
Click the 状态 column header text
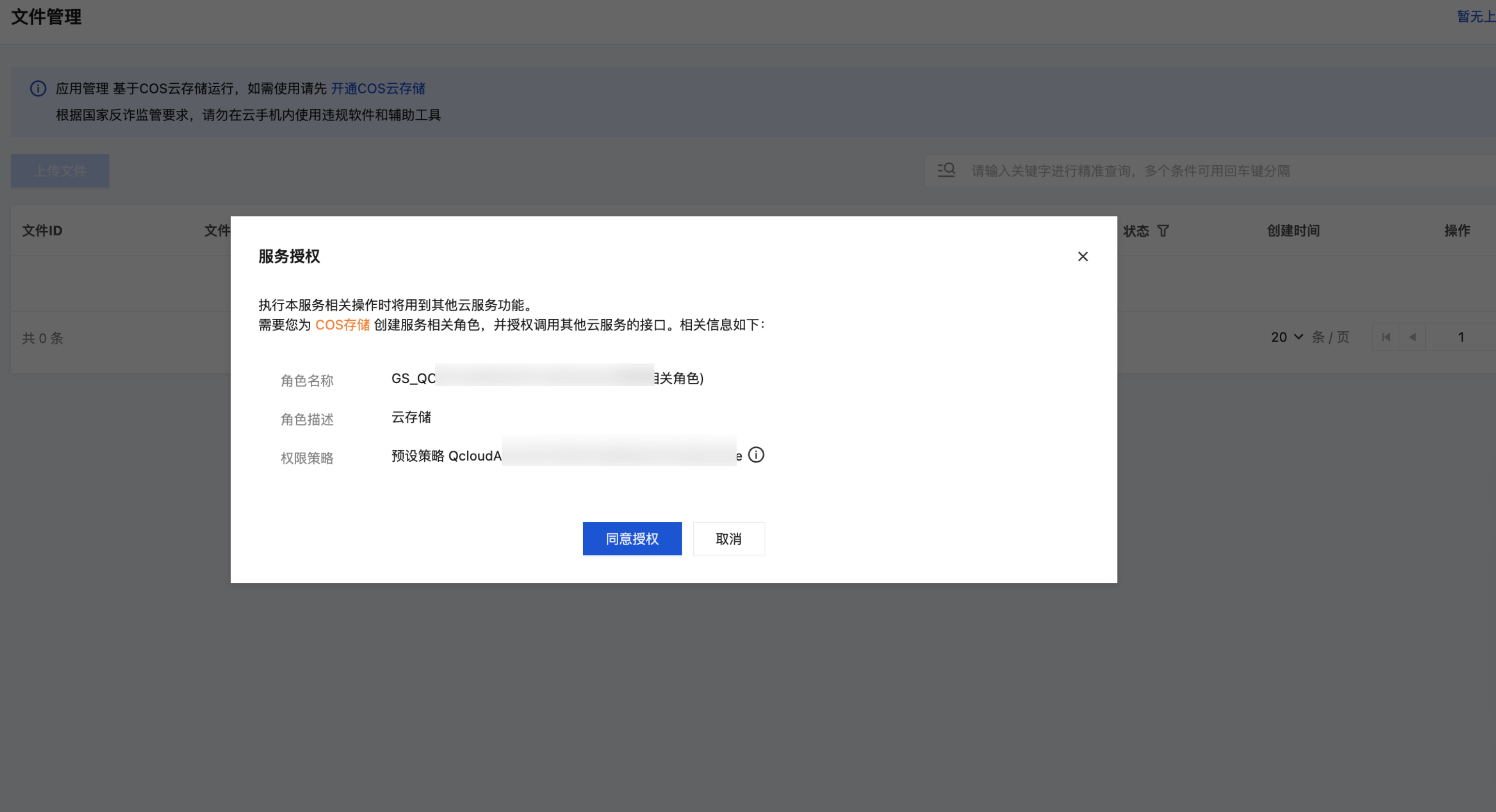click(x=1136, y=231)
